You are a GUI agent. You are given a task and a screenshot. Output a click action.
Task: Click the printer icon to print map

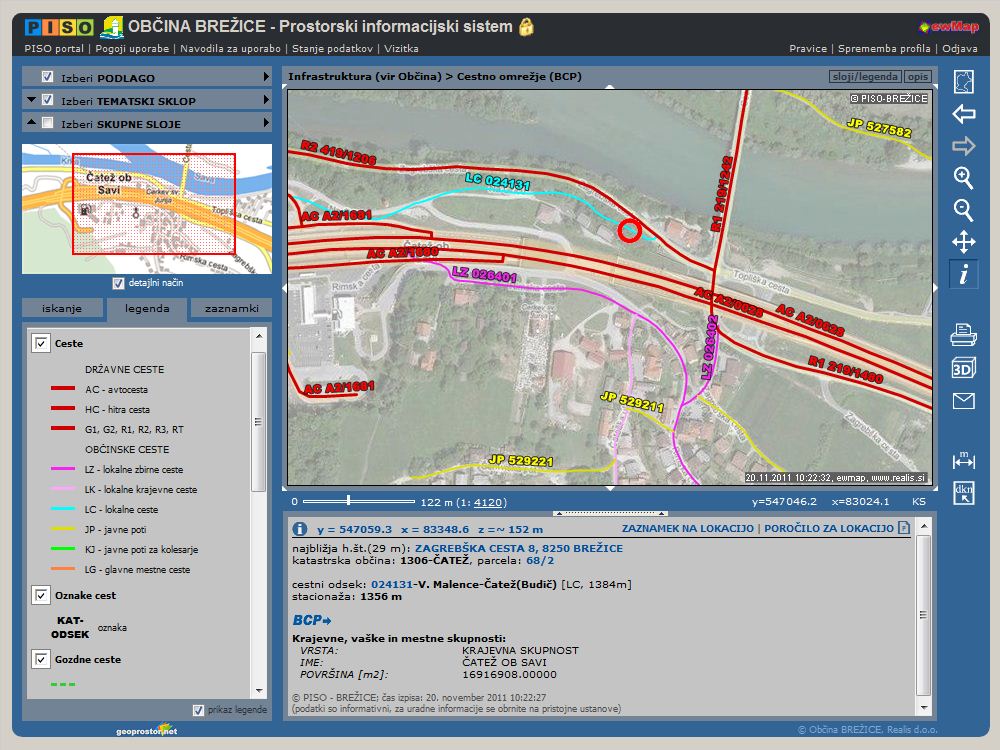(963, 333)
